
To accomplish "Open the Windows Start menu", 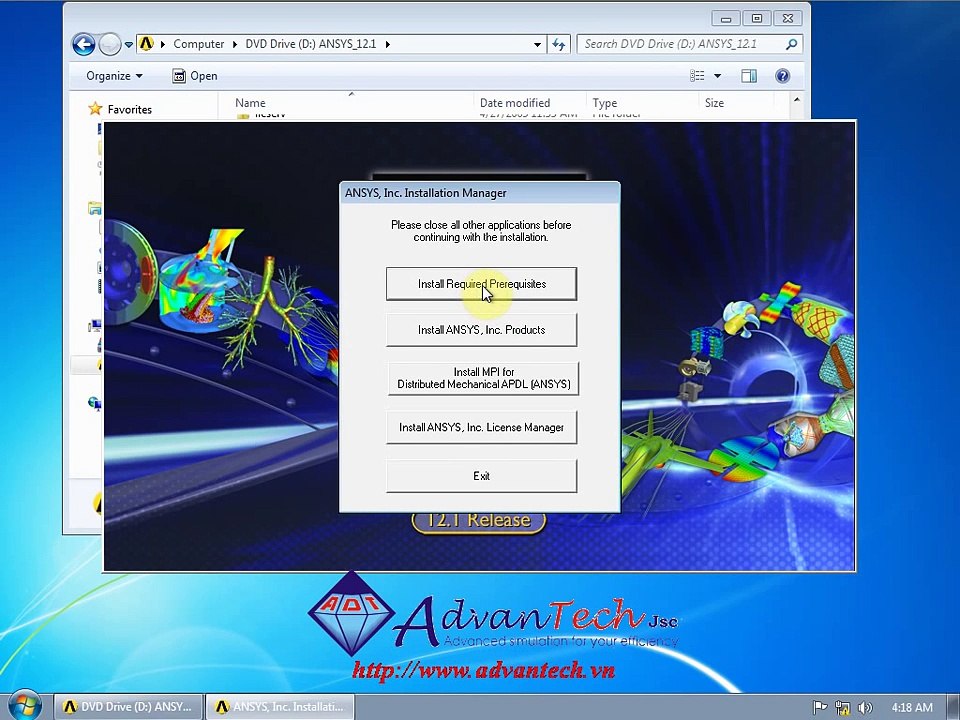I will 24,706.
